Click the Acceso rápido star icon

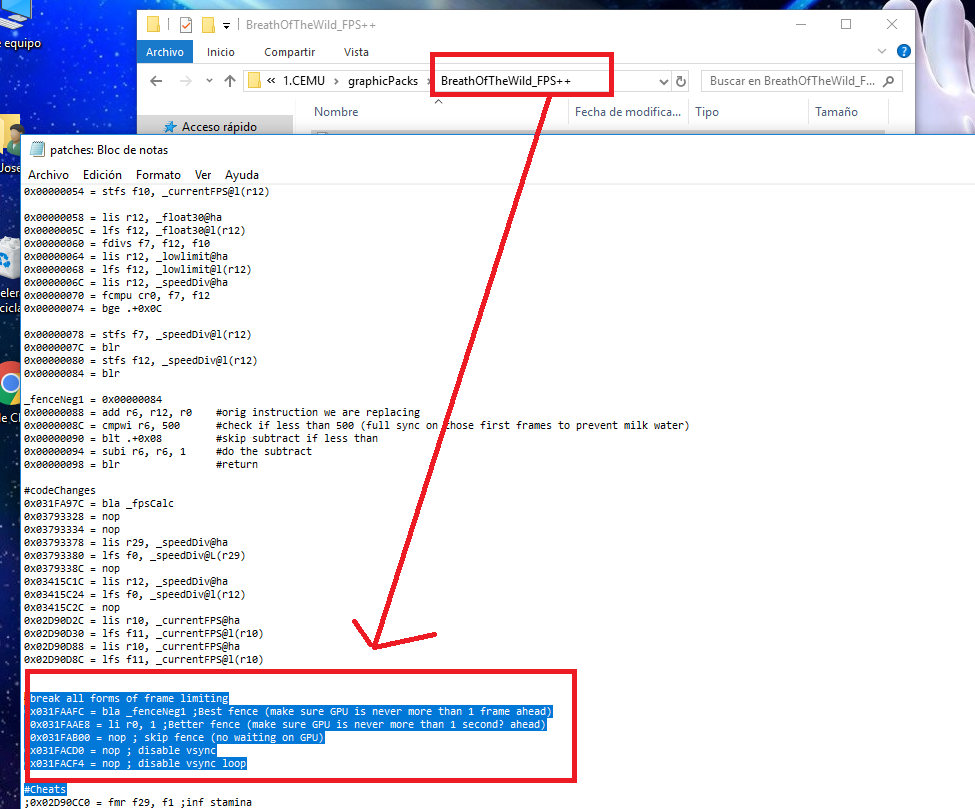tap(170, 127)
